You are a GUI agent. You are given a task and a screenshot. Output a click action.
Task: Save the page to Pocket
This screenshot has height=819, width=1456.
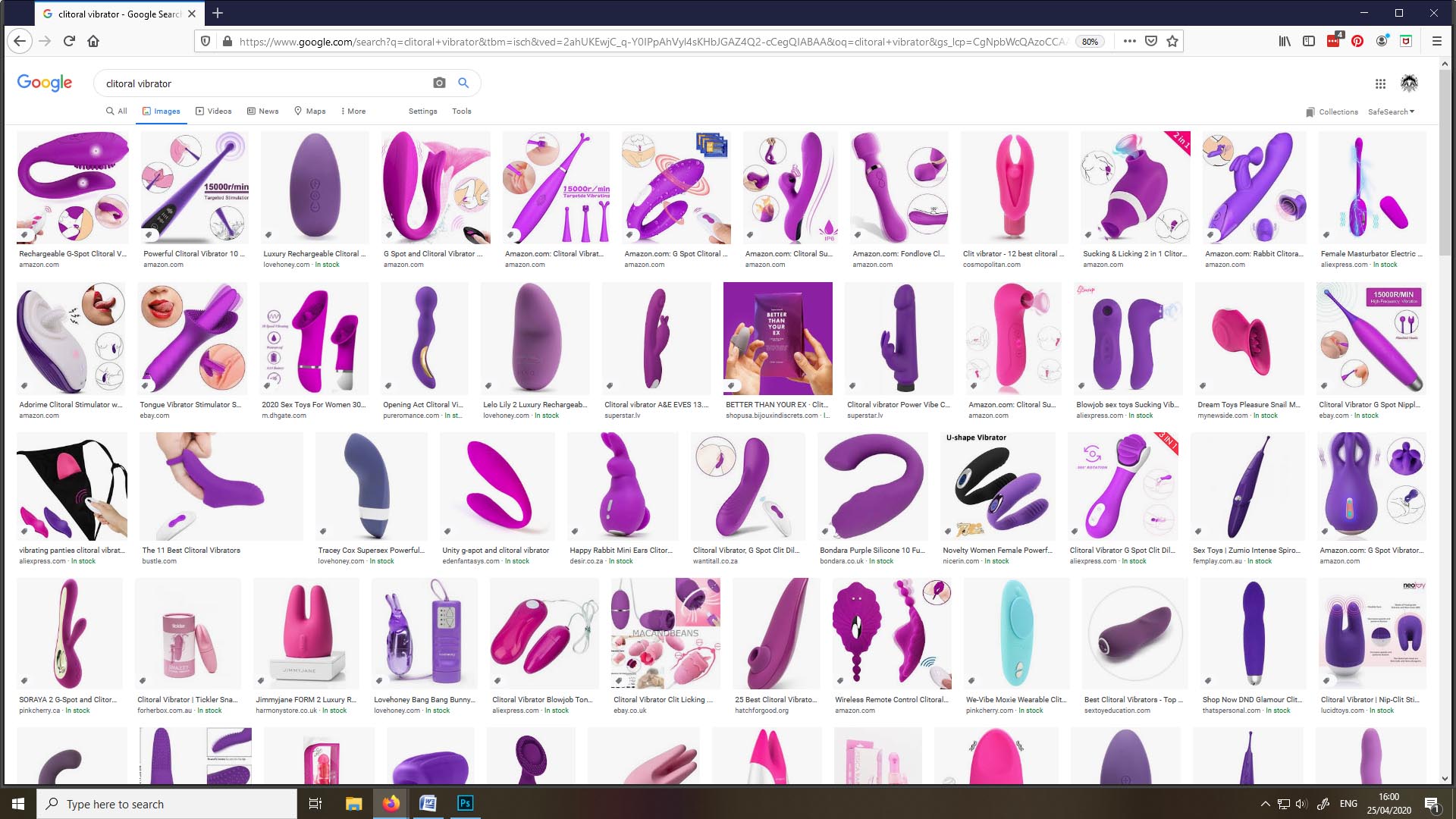click(1150, 41)
